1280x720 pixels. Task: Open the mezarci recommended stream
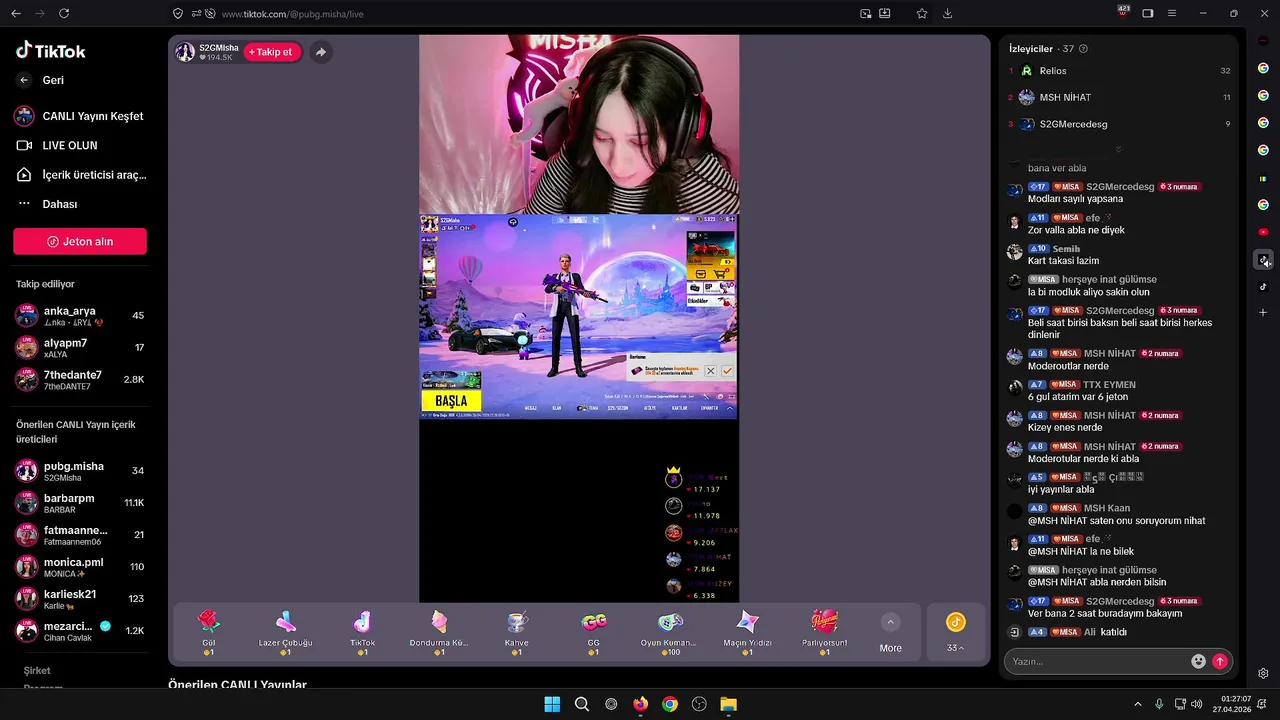click(x=80, y=631)
